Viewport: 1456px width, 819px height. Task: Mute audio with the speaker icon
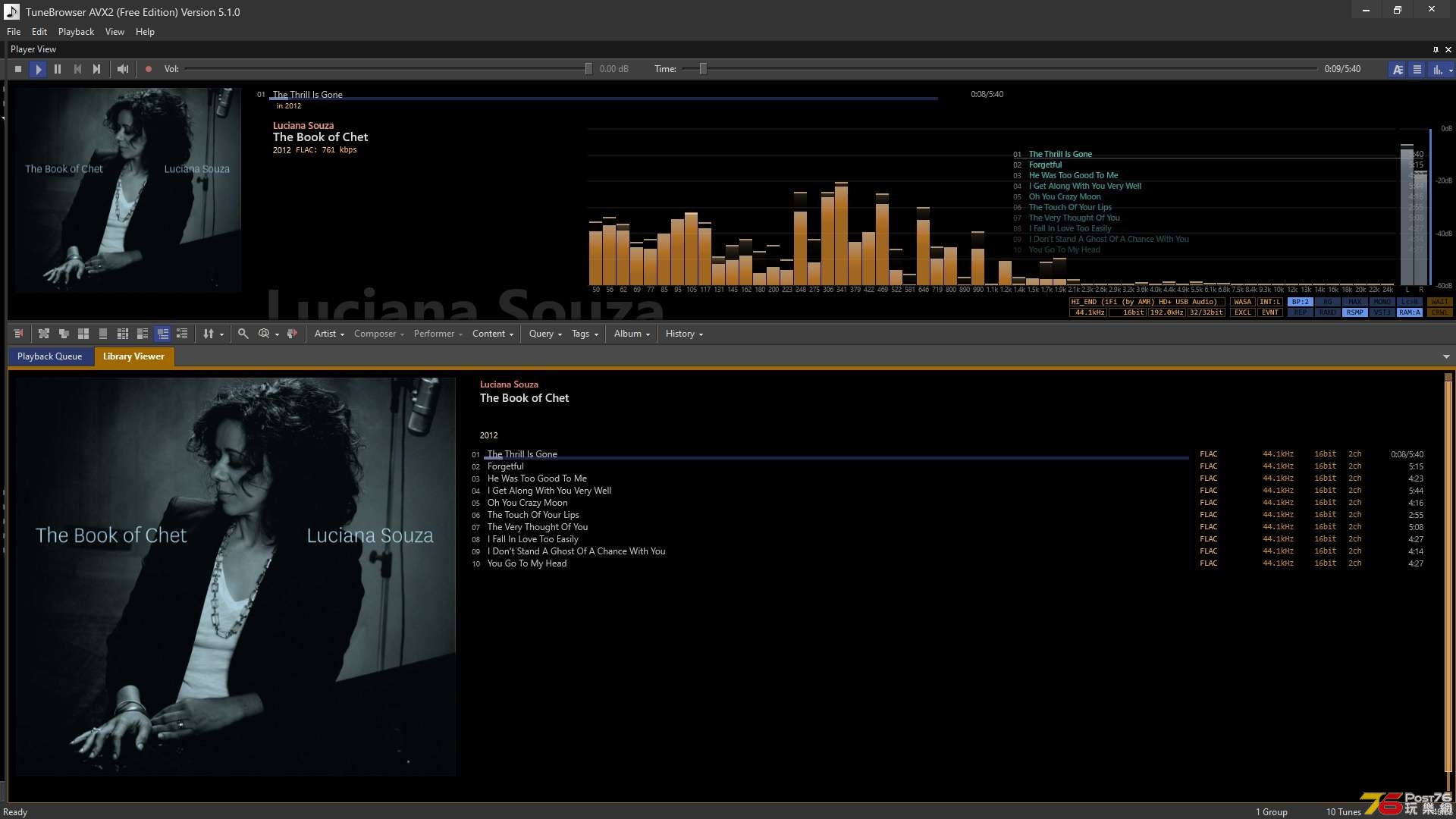click(123, 69)
